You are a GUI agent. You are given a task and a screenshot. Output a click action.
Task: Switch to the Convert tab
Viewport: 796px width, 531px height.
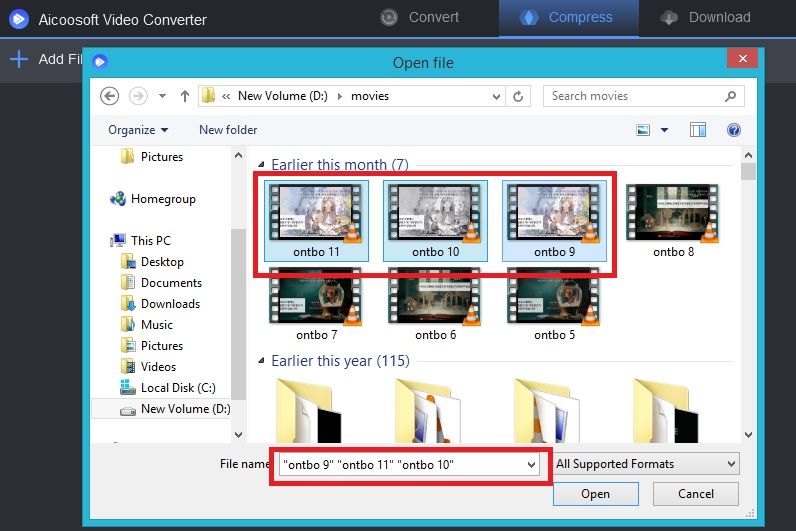point(420,17)
